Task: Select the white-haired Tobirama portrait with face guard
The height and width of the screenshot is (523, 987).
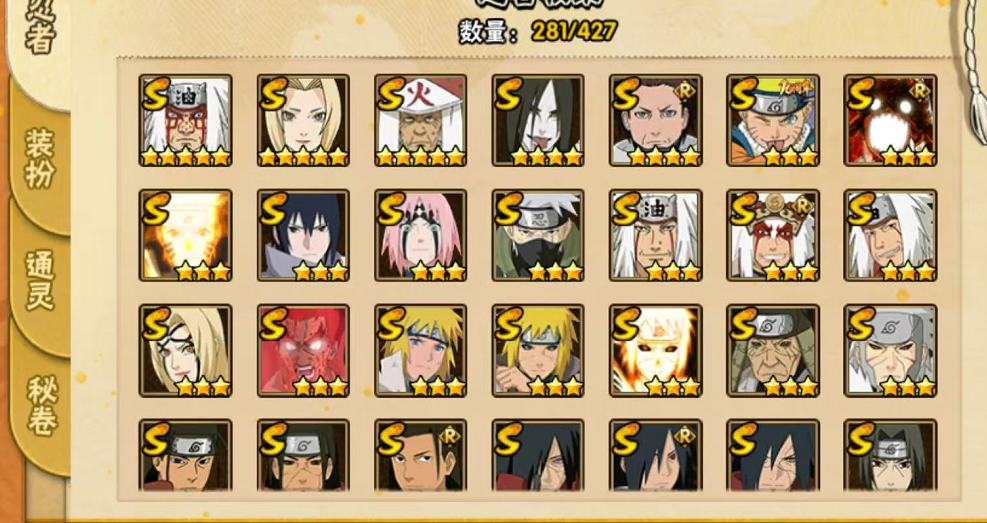Action: click(x=891, y=351)
